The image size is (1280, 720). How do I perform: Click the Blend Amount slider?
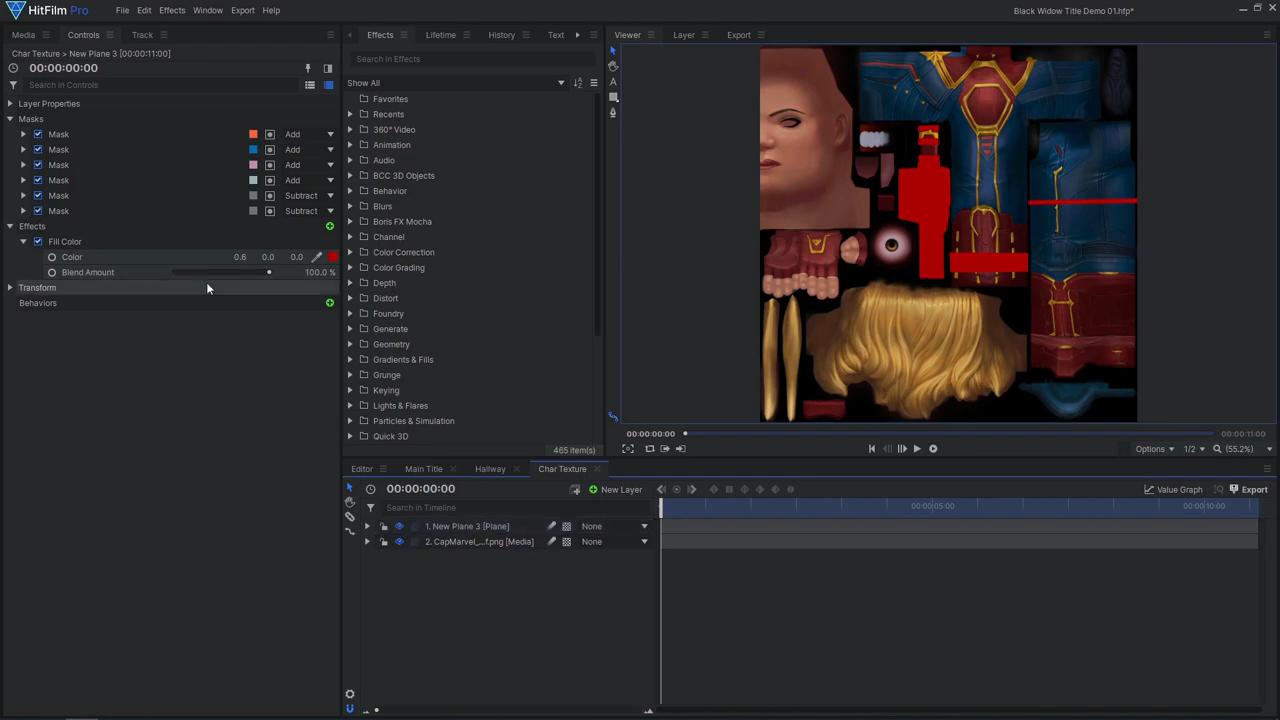pos(221,272)
